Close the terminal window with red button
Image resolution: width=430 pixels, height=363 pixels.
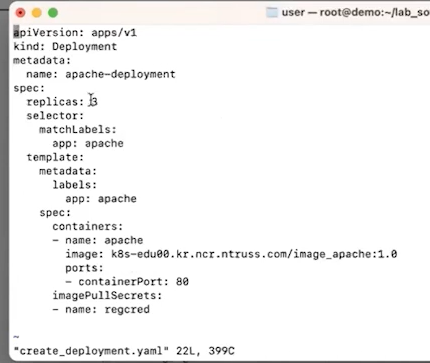click(20, 13)
